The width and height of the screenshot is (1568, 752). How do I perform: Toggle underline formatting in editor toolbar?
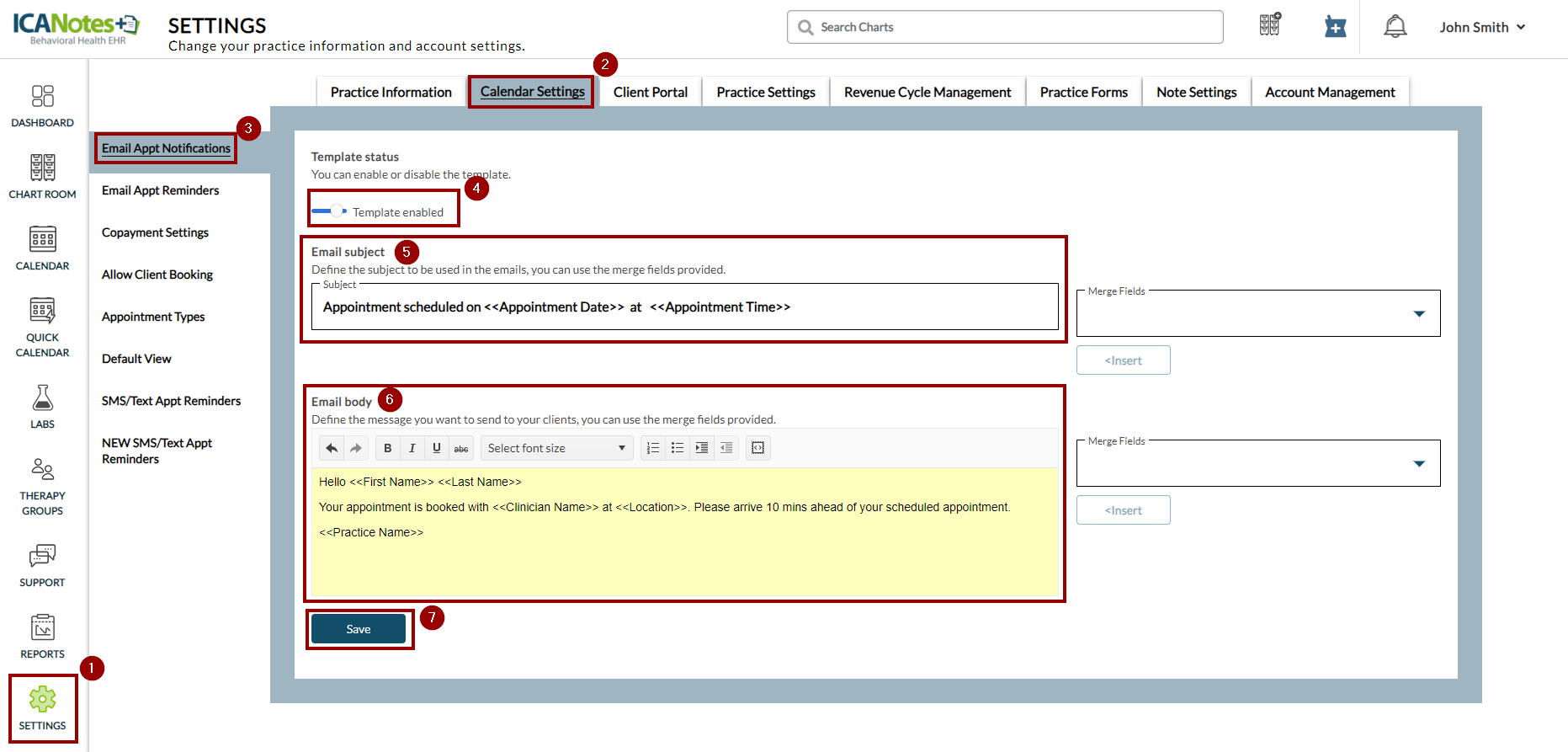click(436, 448)
